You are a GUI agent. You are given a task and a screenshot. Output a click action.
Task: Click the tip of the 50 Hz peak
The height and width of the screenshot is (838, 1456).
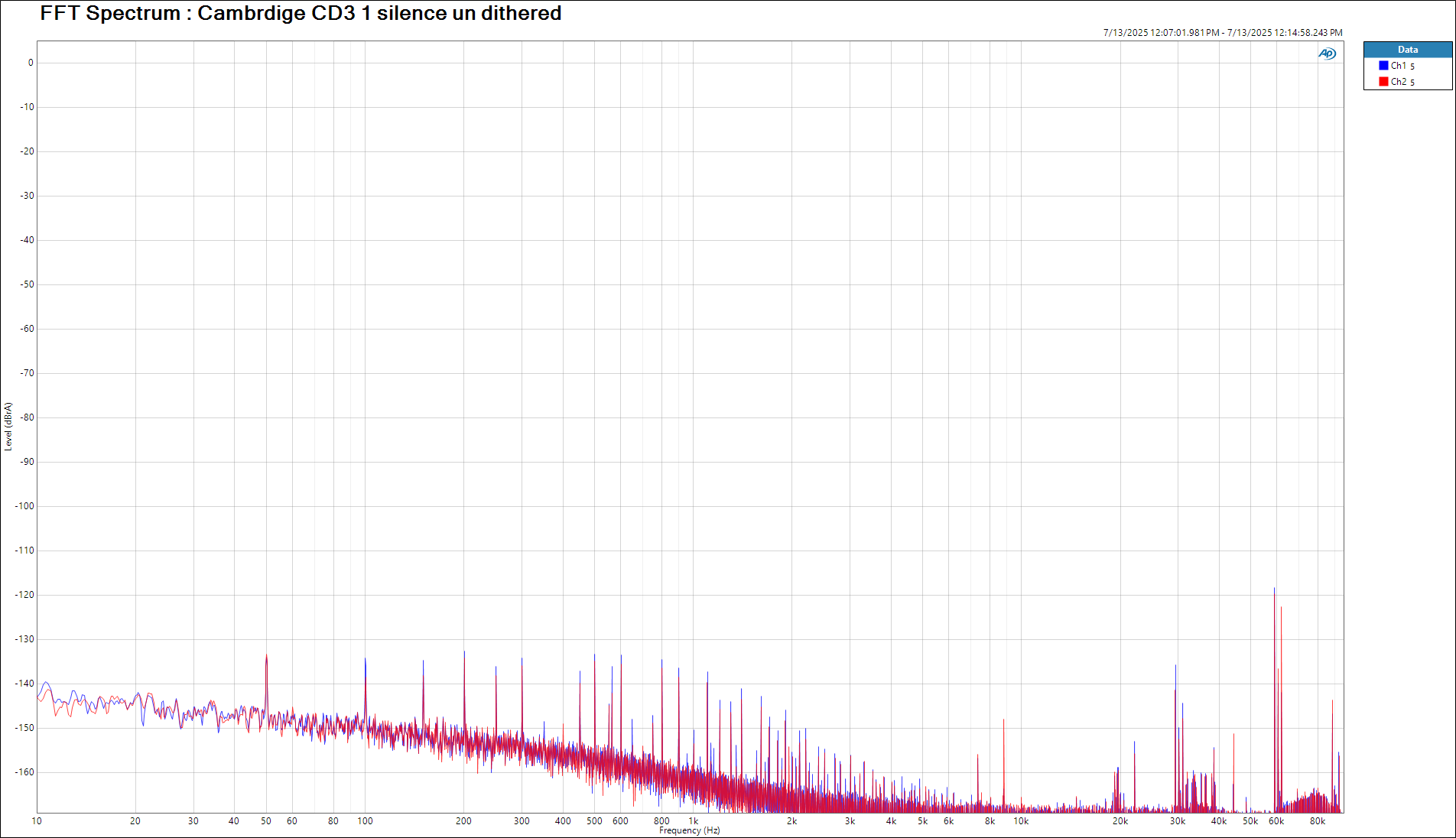[x=266, y=655]
